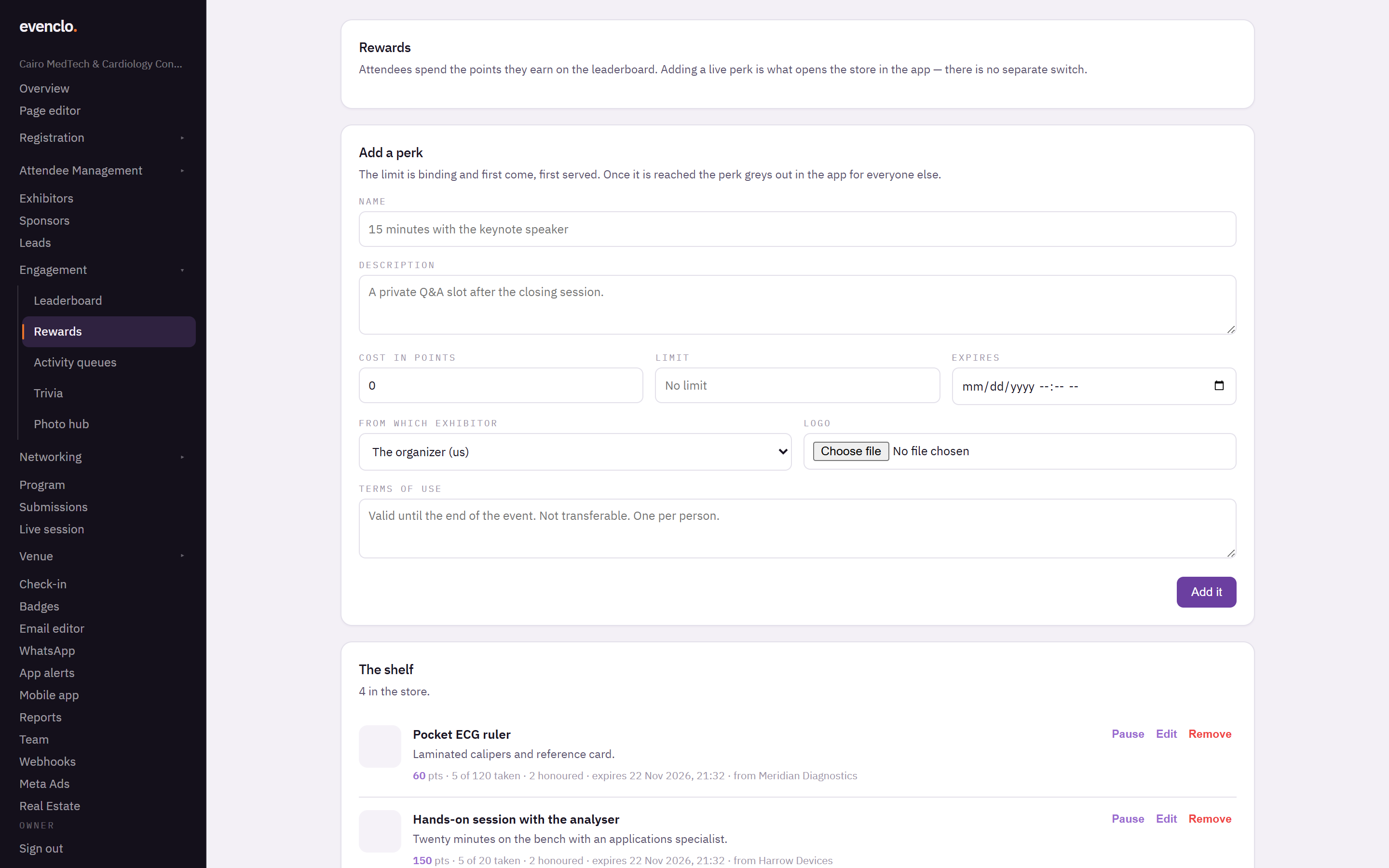Expand the Registration menu
This screenshot has width=1389, height=868.
(103, 138)
